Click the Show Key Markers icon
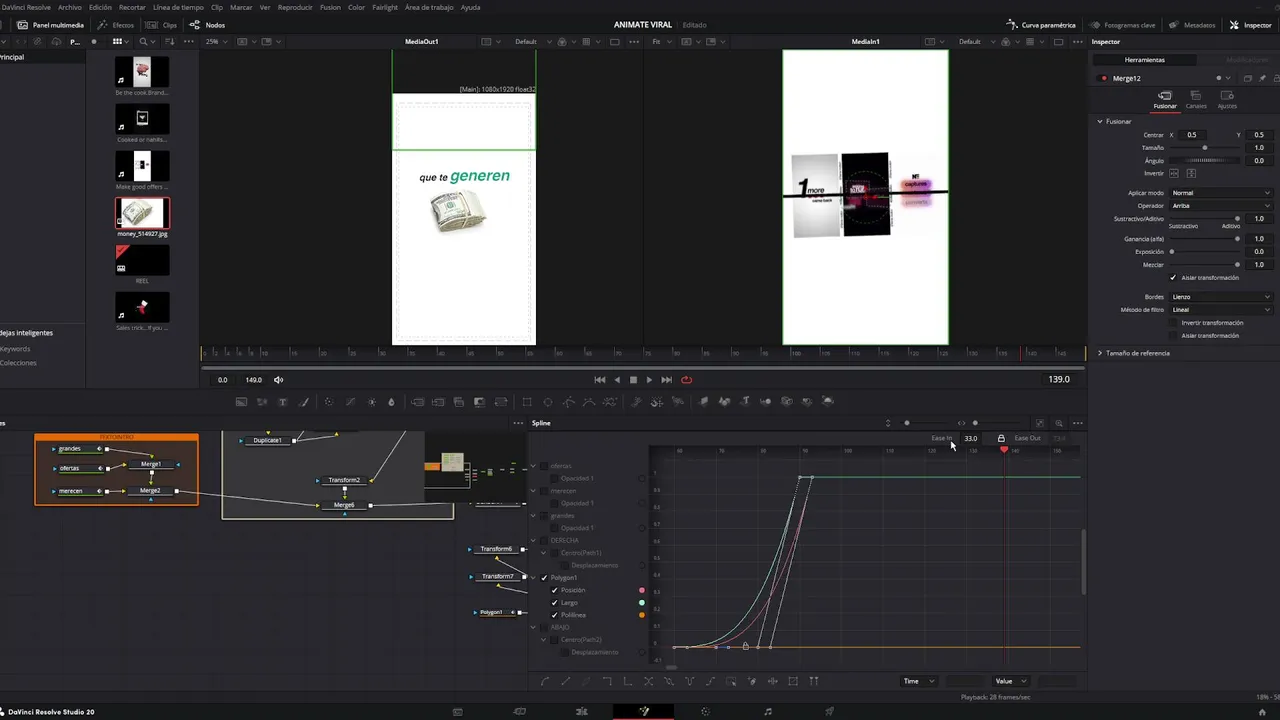Screen dimensions: 1280x720 (x=814, y=681)
